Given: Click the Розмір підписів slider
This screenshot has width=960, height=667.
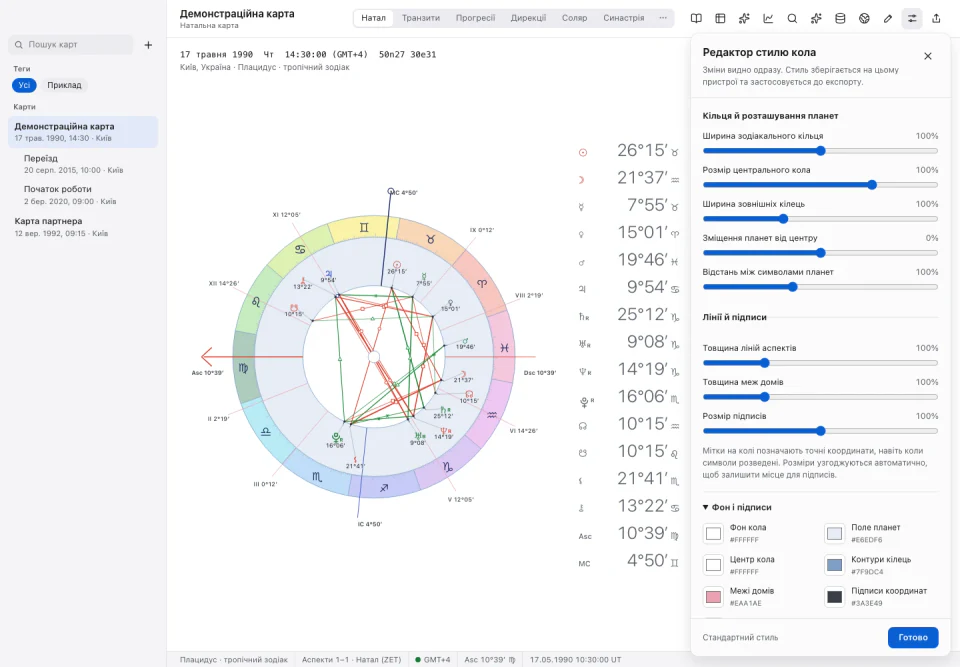Looking at the screenshot, I should point(820,431).
